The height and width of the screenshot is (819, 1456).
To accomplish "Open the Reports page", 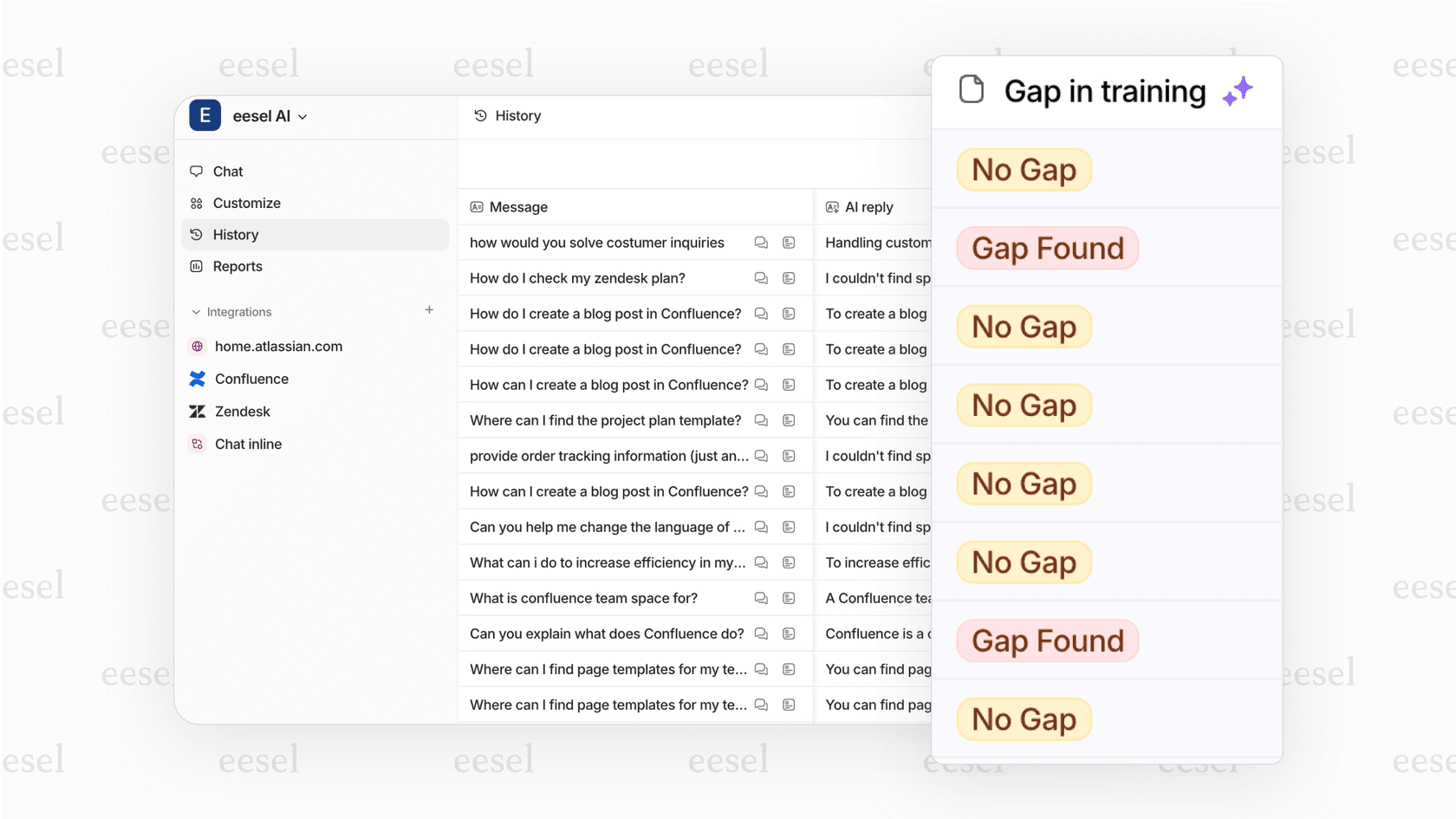I will point(237,266).
